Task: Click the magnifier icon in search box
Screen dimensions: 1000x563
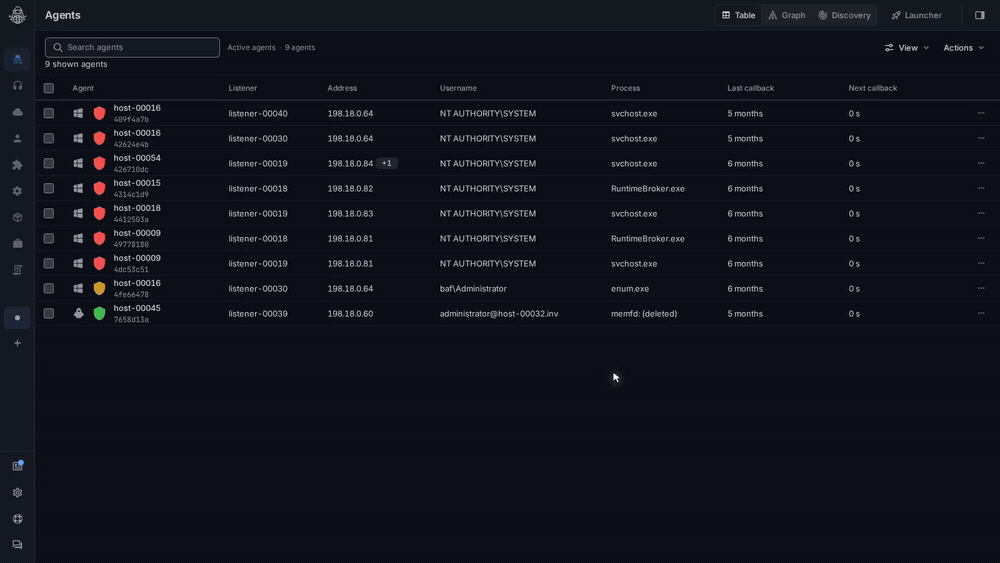Action: 58,47
